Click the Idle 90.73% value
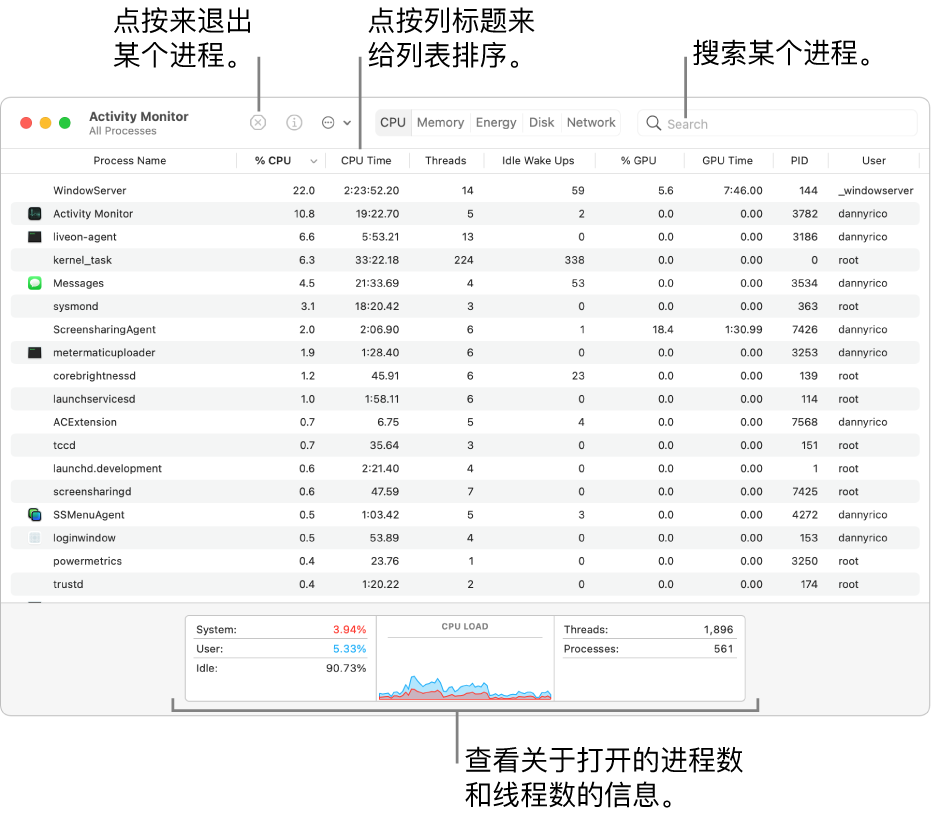 (x=346, y=669)
